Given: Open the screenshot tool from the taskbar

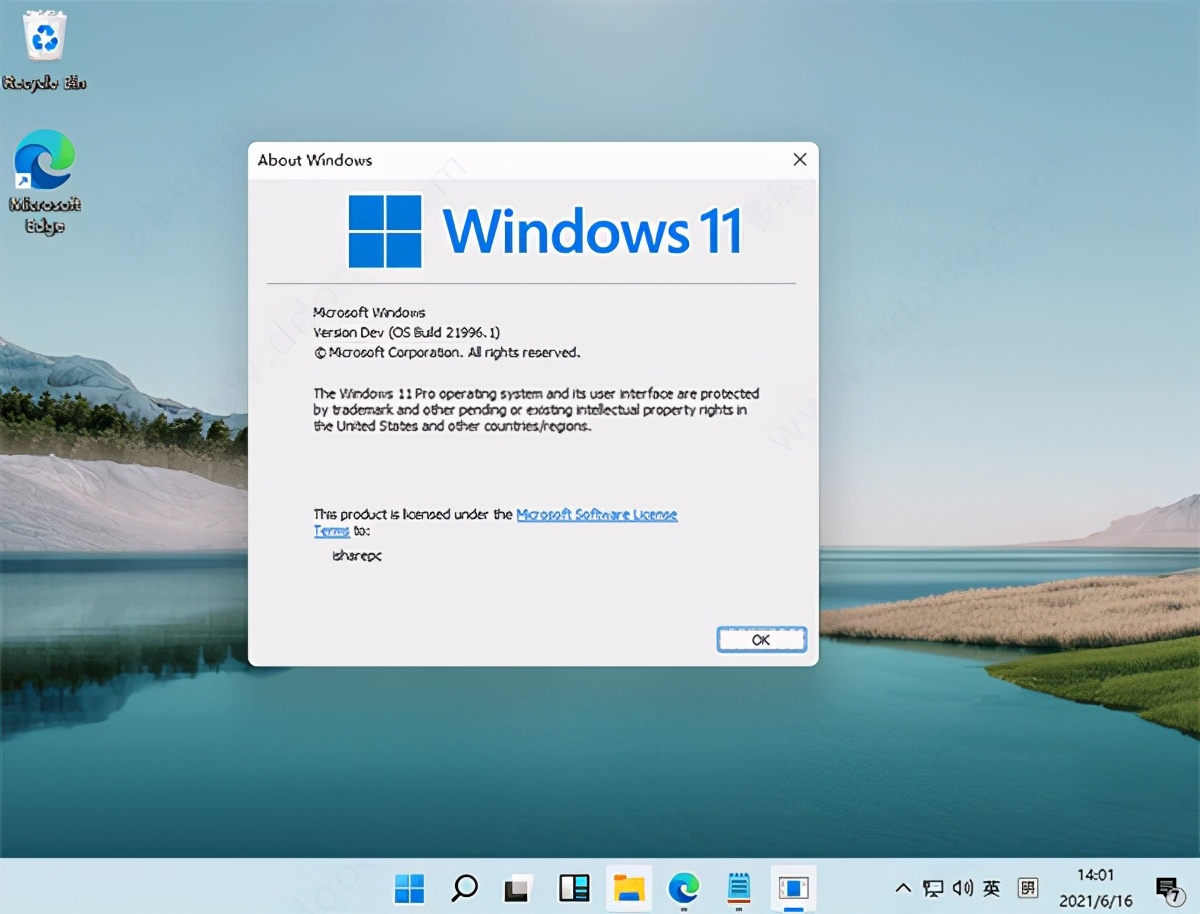Looking at the screenshot, I should point(793,888).
